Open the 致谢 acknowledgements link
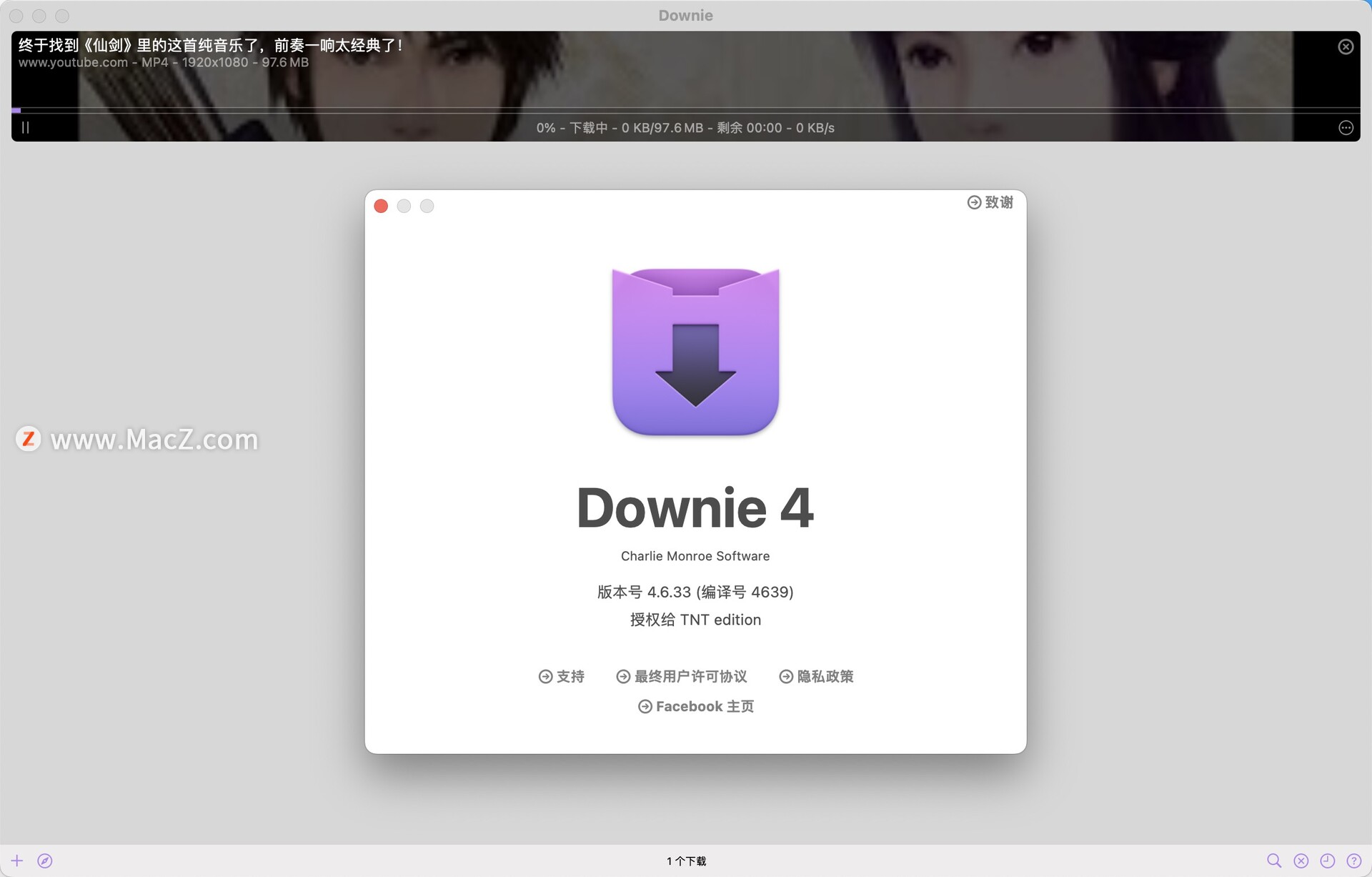The width and height of the screenshot is (1372, 877). (x=990, y=202)
